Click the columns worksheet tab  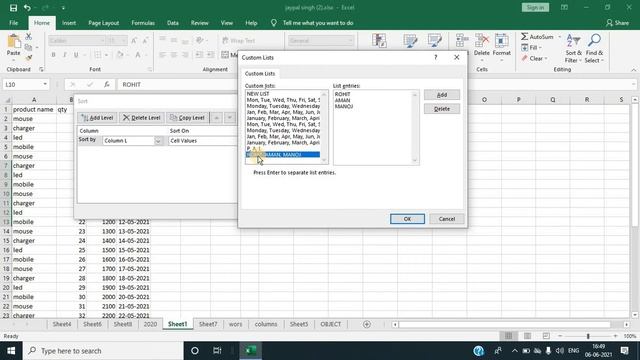(x=266, y=324)
